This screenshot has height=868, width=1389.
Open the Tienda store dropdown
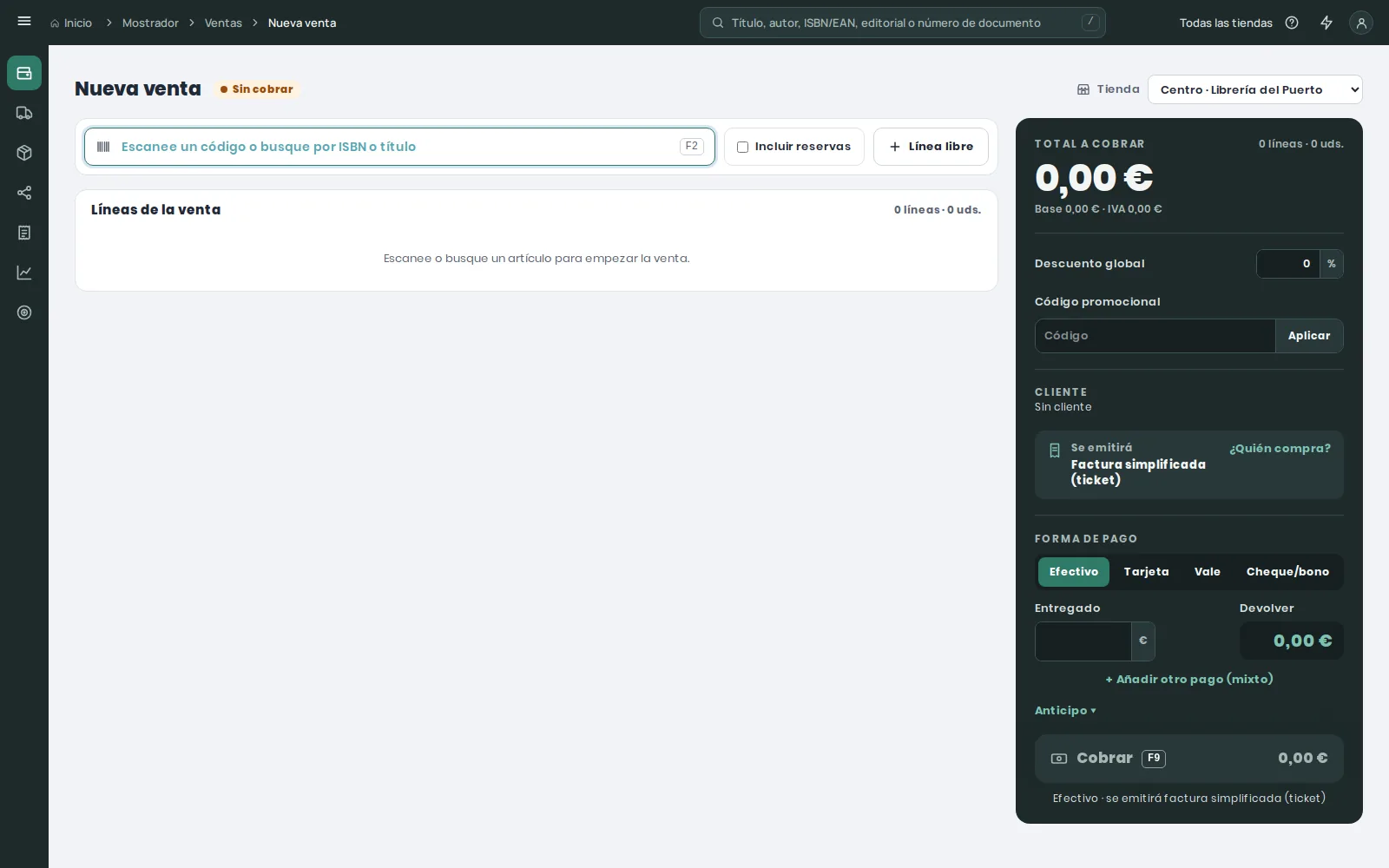[1254, 89]
